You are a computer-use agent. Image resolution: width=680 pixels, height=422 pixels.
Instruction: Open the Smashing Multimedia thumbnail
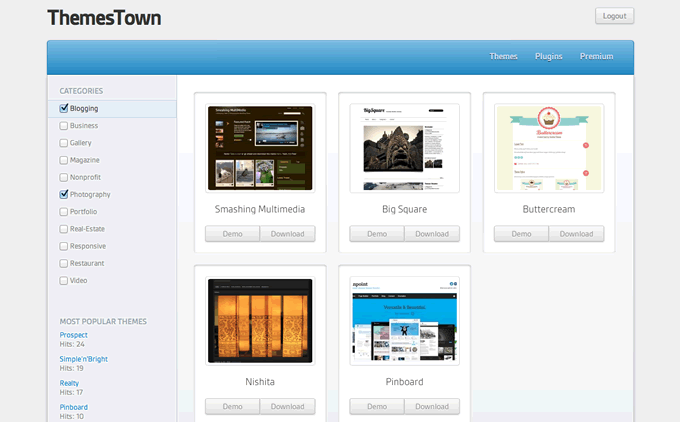tap(260, 148)
